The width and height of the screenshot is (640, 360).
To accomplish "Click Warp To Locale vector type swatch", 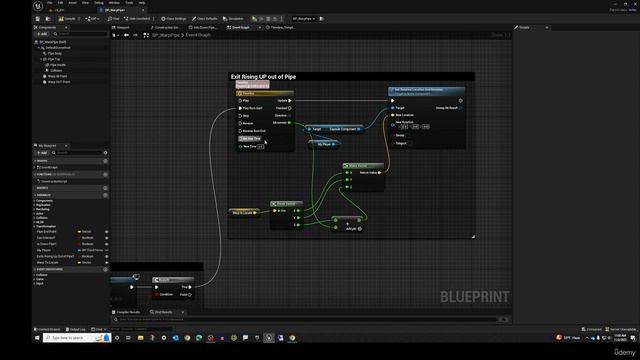I will coord(79,262).
